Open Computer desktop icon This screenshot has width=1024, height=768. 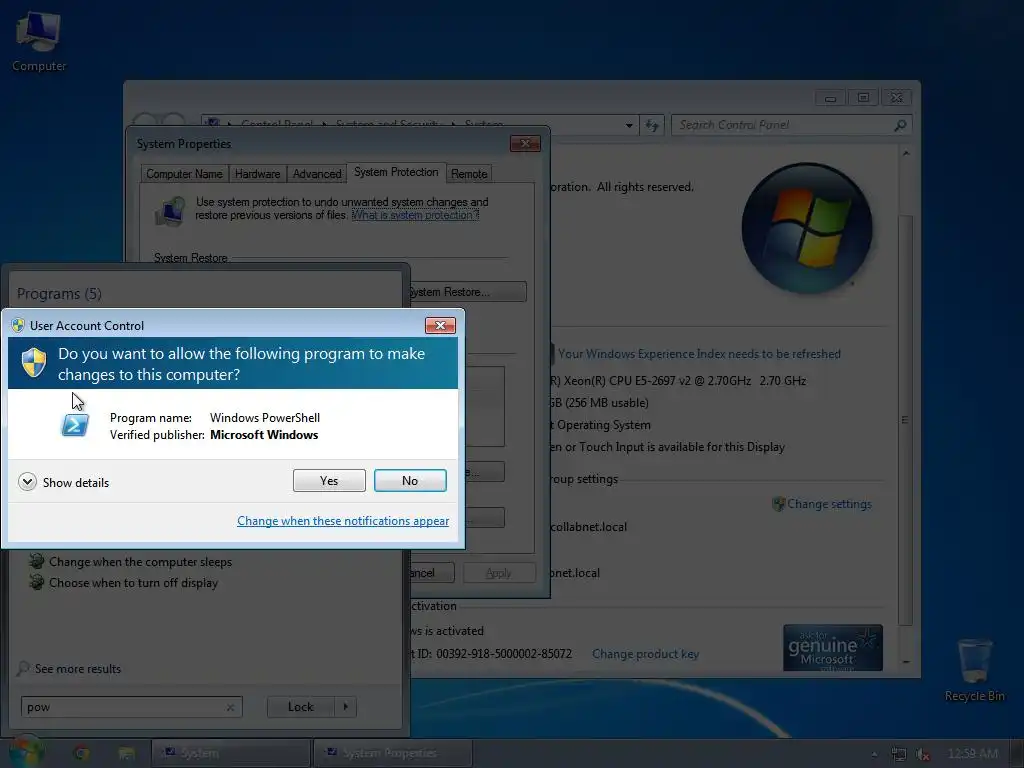click(39, 42)
